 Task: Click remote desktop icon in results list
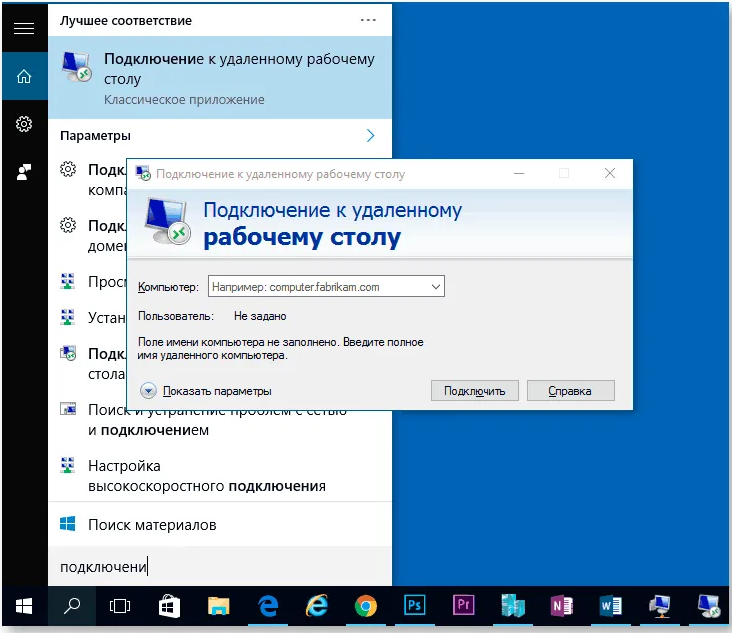coord(68,353)
